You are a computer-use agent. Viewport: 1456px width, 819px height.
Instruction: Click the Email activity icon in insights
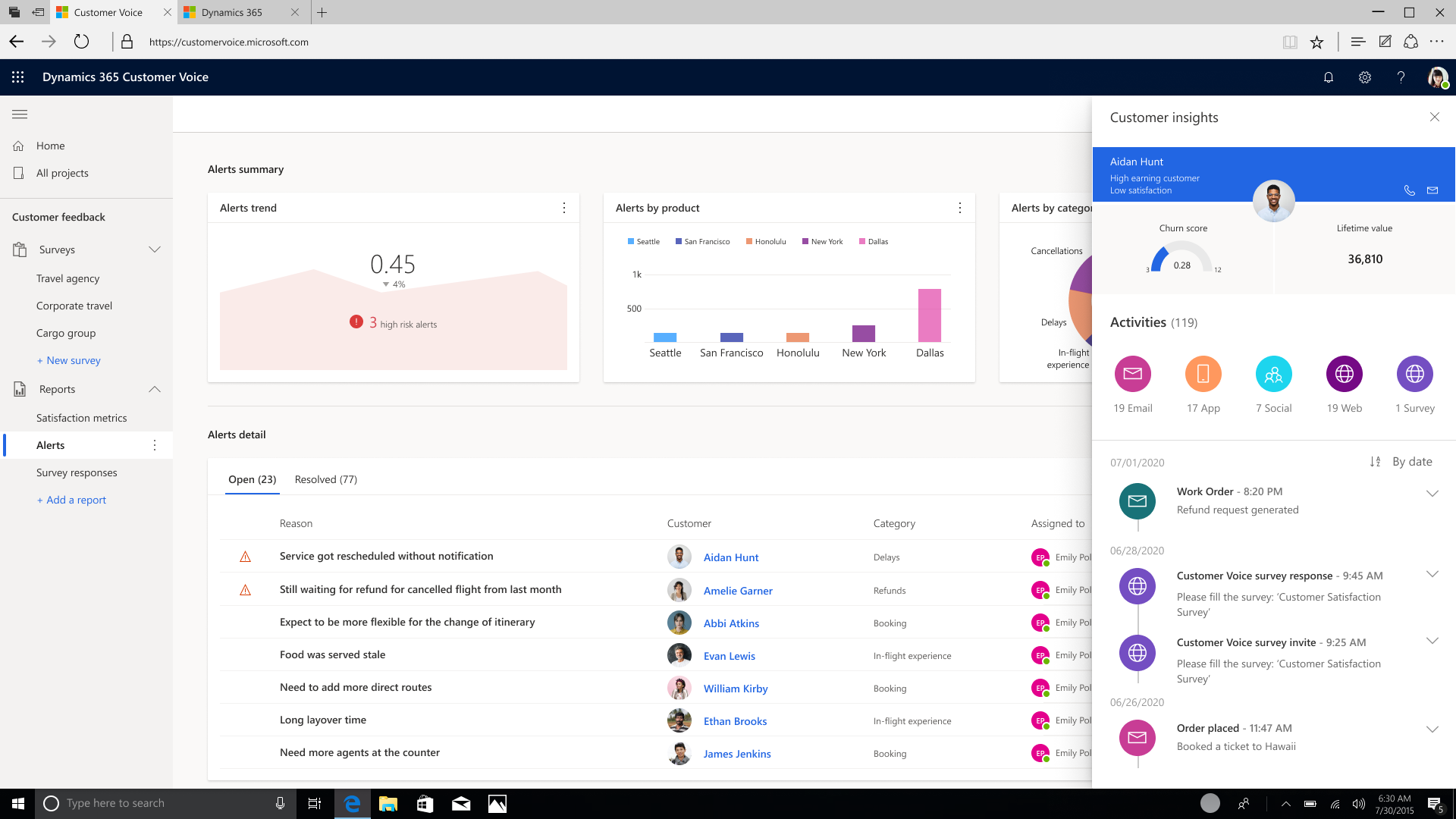tap(1132, 373)
